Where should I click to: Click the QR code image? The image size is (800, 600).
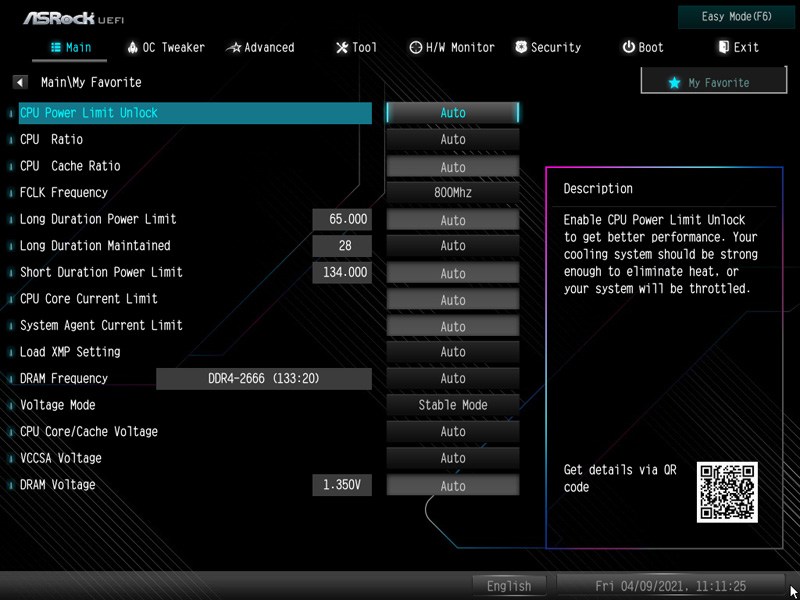(x=727, y=492)
